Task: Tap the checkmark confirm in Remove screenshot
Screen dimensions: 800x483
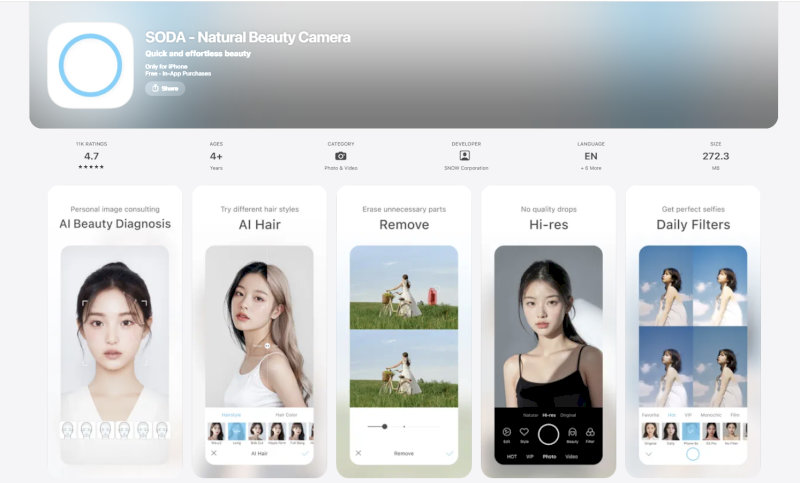Action: tap(449, 453)
